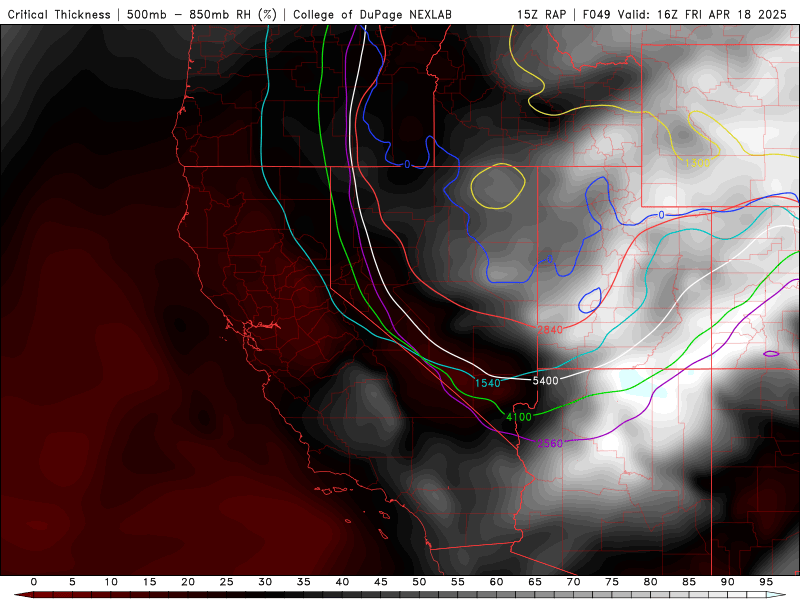Click the colorbar tick label "85"
800x600 pixels.
[x=689, y=582]
